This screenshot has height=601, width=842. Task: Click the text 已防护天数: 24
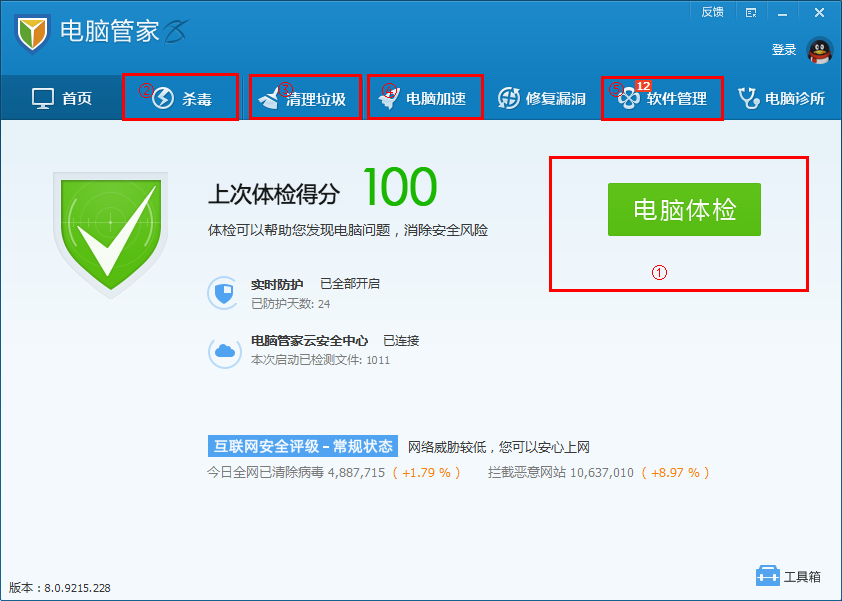291,304
